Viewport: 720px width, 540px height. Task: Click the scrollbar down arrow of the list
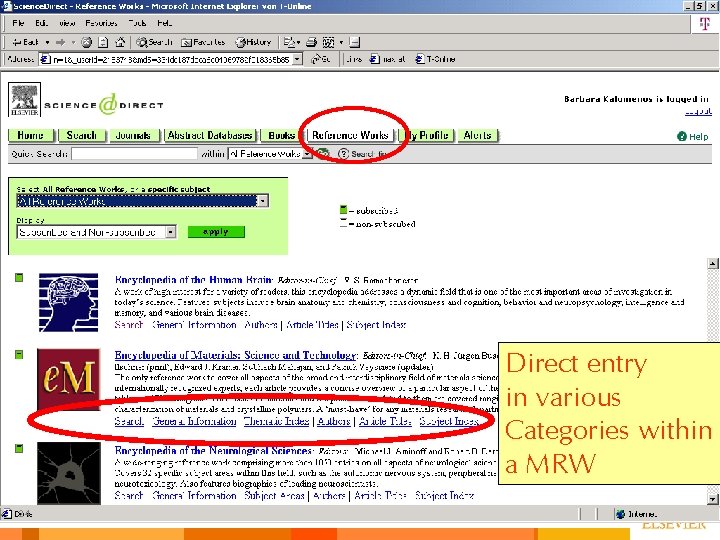click(x=712, y=499)
